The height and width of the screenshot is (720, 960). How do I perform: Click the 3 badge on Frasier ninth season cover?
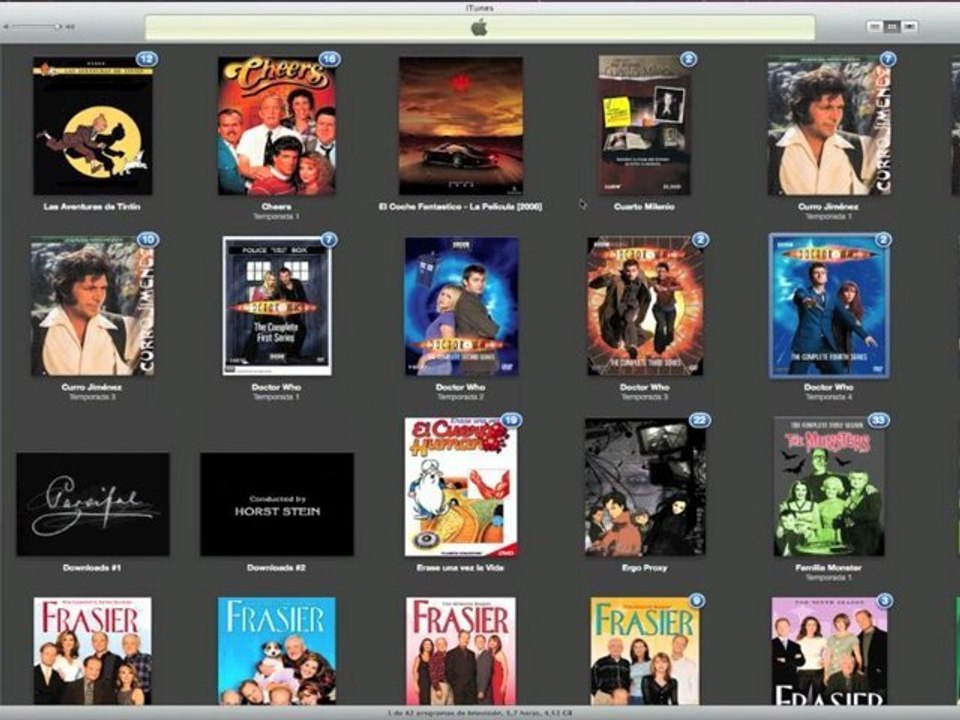[x=884, y=601]
